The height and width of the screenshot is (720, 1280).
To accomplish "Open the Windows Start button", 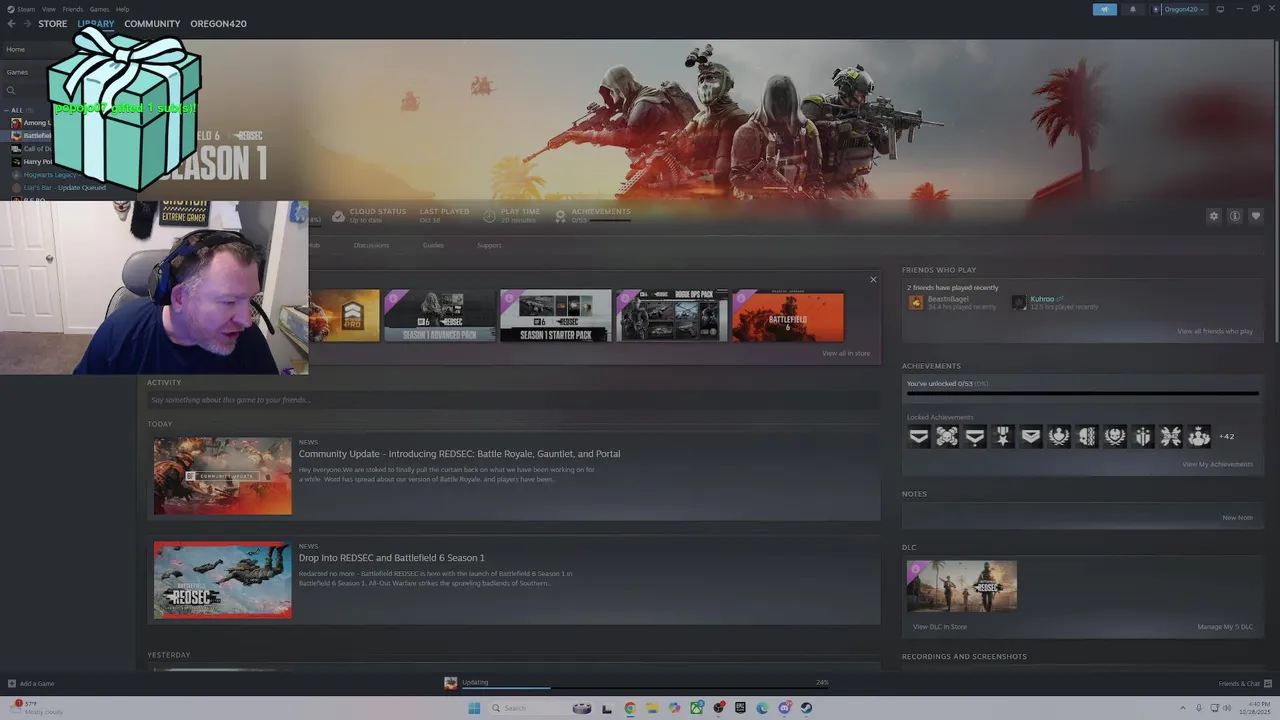I will [x=474, y=708].
